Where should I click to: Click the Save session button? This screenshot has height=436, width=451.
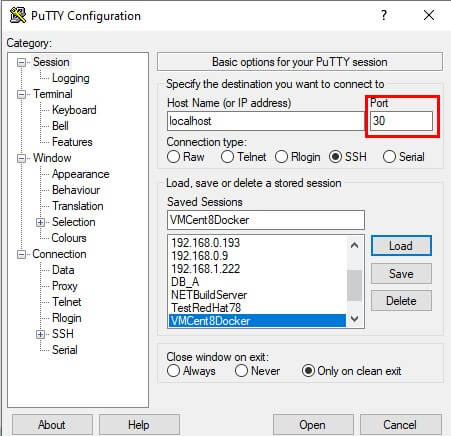point(401,274)
